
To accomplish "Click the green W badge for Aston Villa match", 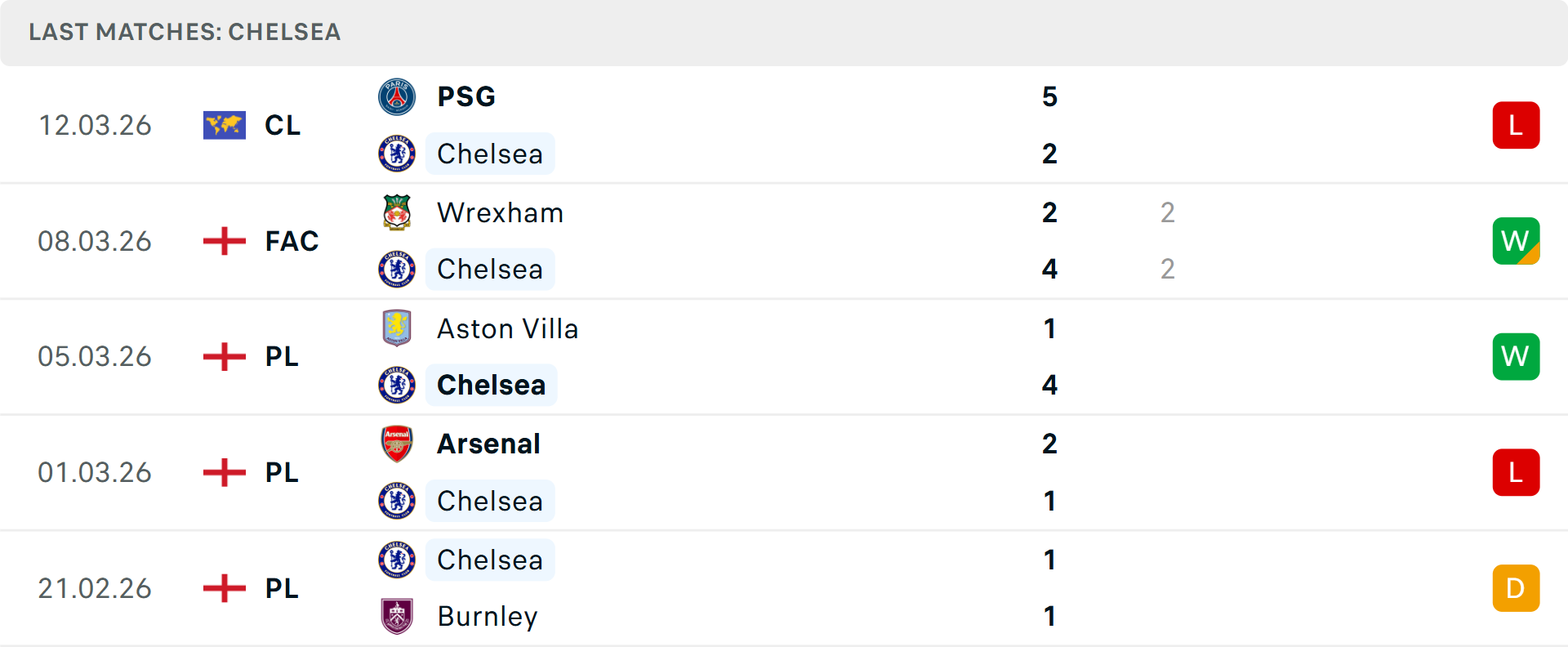I will click(1516, 357).
